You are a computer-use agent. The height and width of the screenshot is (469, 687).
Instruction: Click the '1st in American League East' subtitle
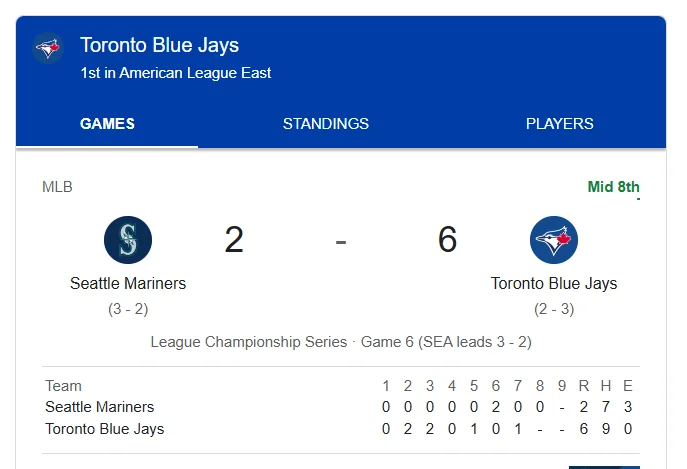pos(176,73)
